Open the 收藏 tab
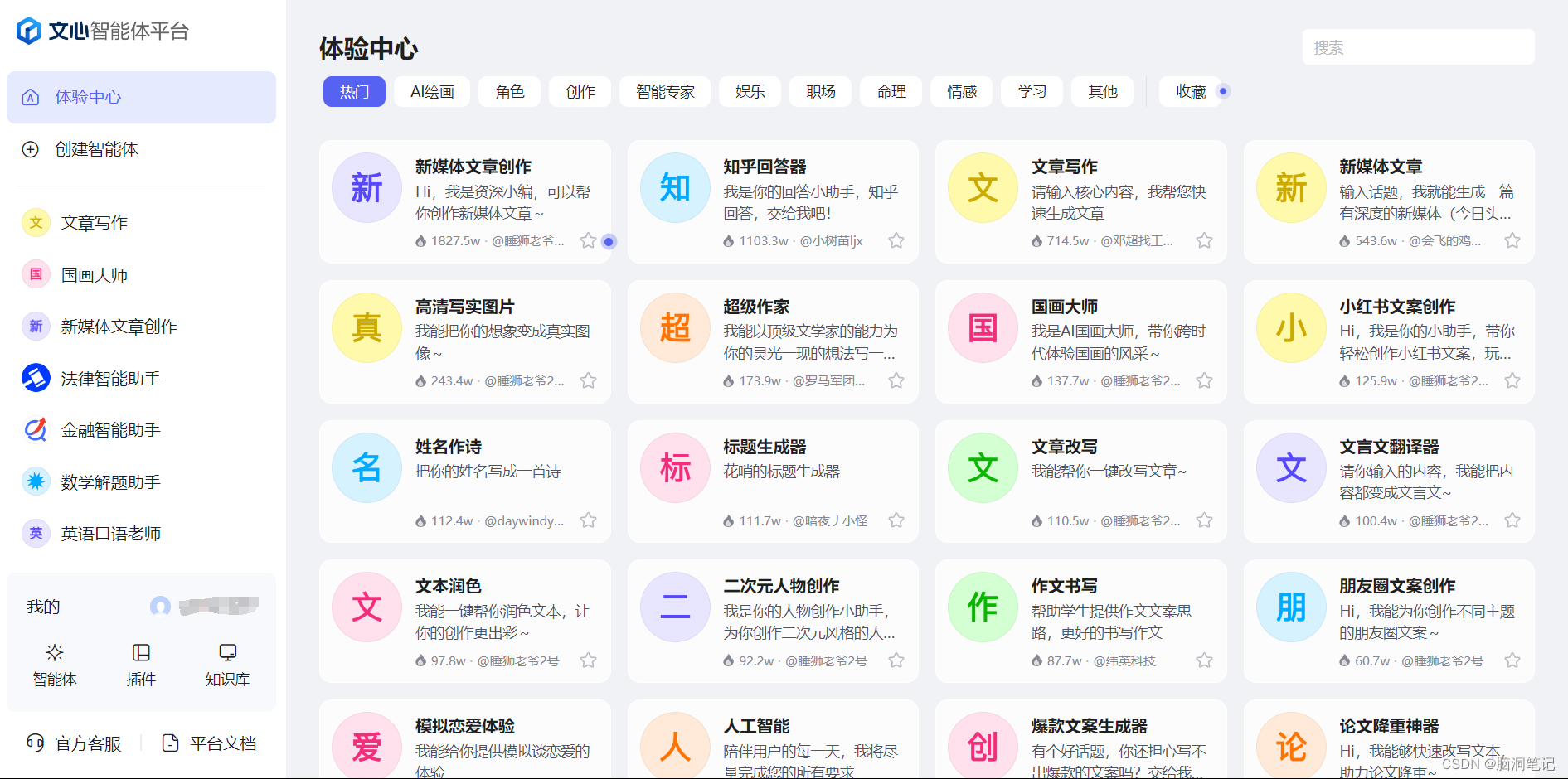Viewport: 1568px width, 779px height. point(1191,92)
